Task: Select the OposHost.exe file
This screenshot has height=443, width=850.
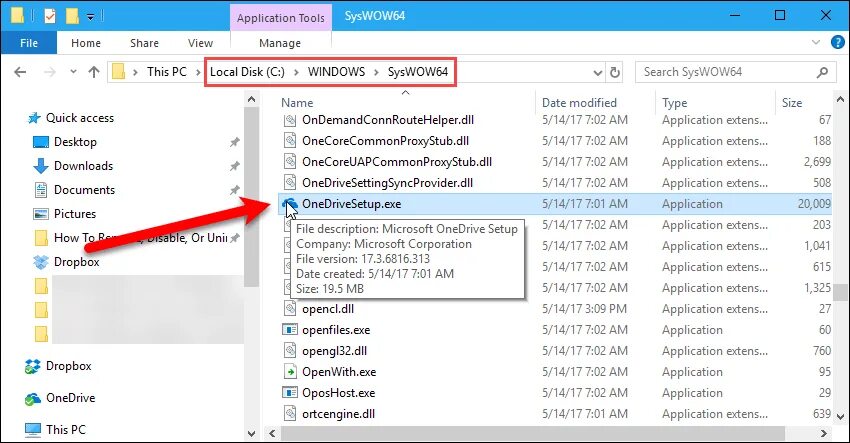Action: [338, 393]
